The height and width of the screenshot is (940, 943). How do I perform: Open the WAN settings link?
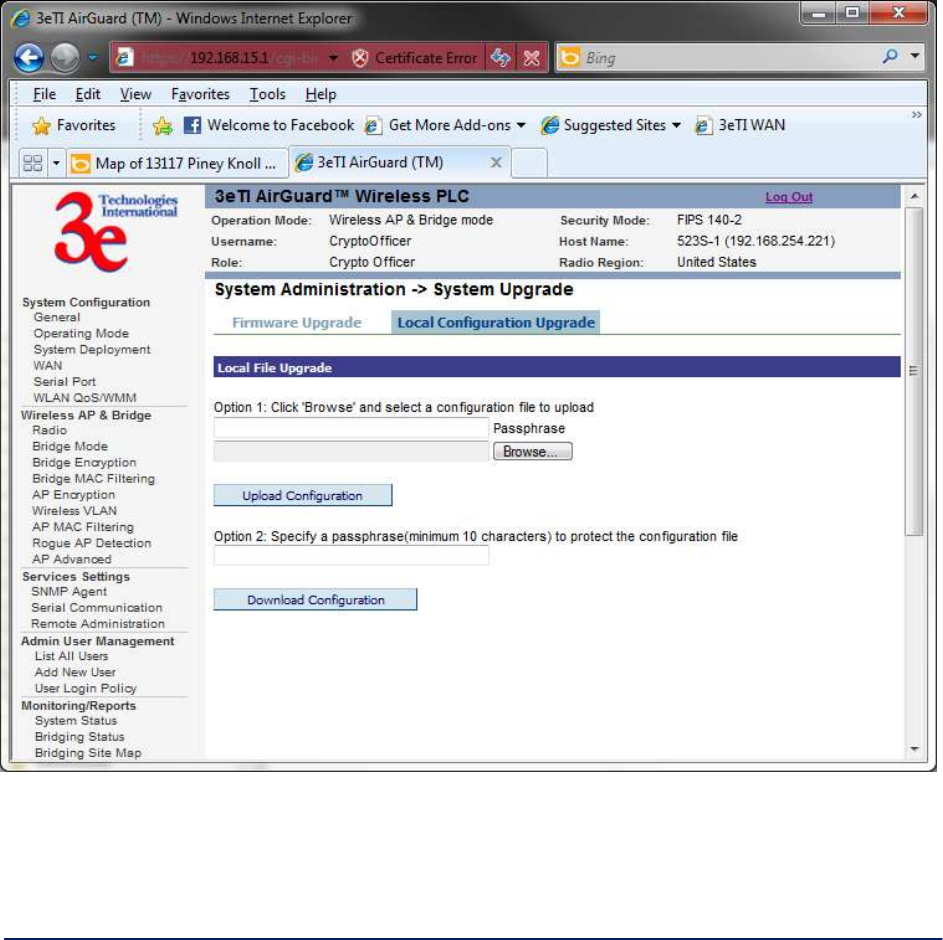[48, 366]
